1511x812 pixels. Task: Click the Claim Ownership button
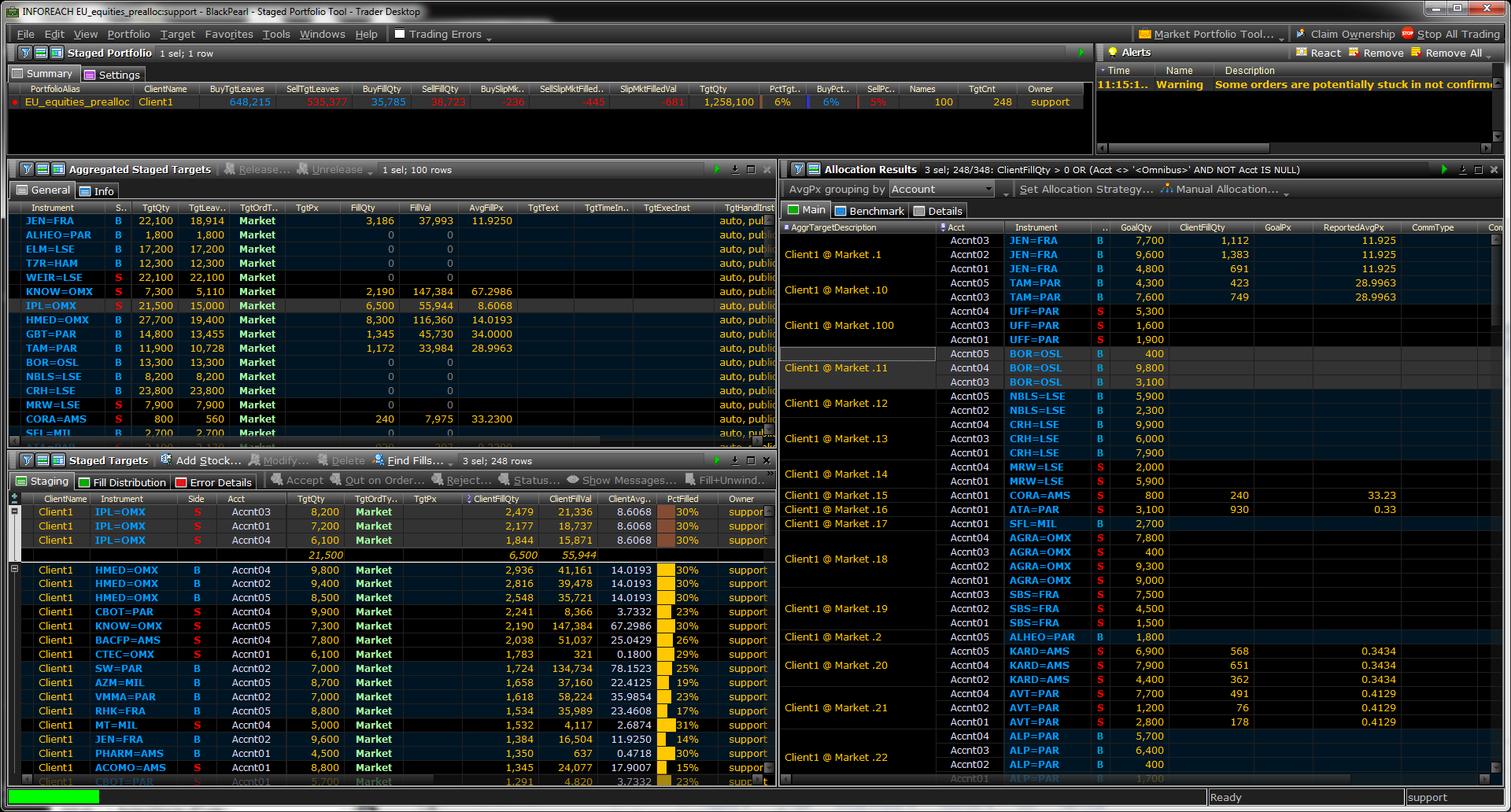pos(1352,34)
